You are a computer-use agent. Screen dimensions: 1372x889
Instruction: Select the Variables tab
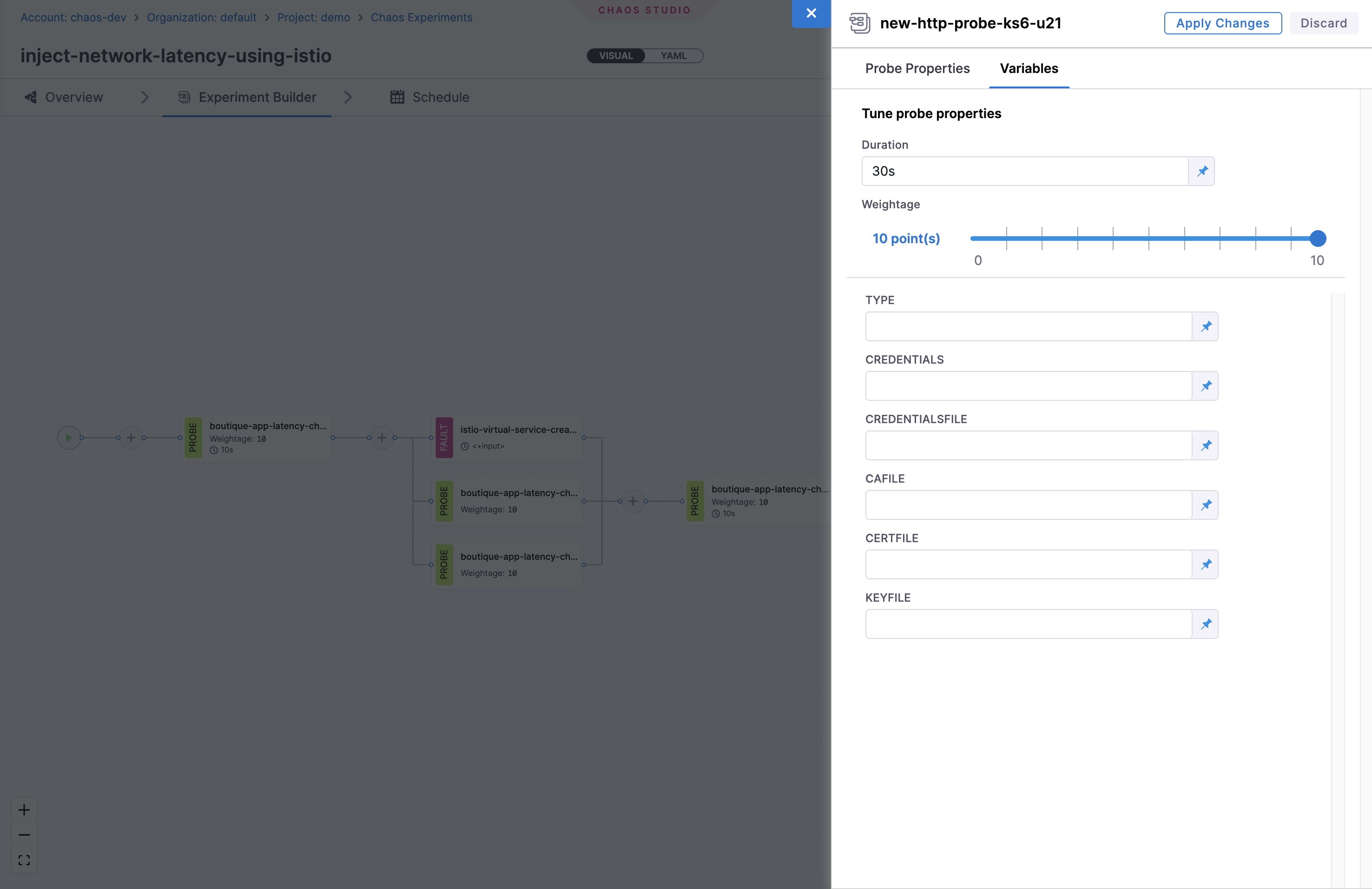coord(1029,69)
